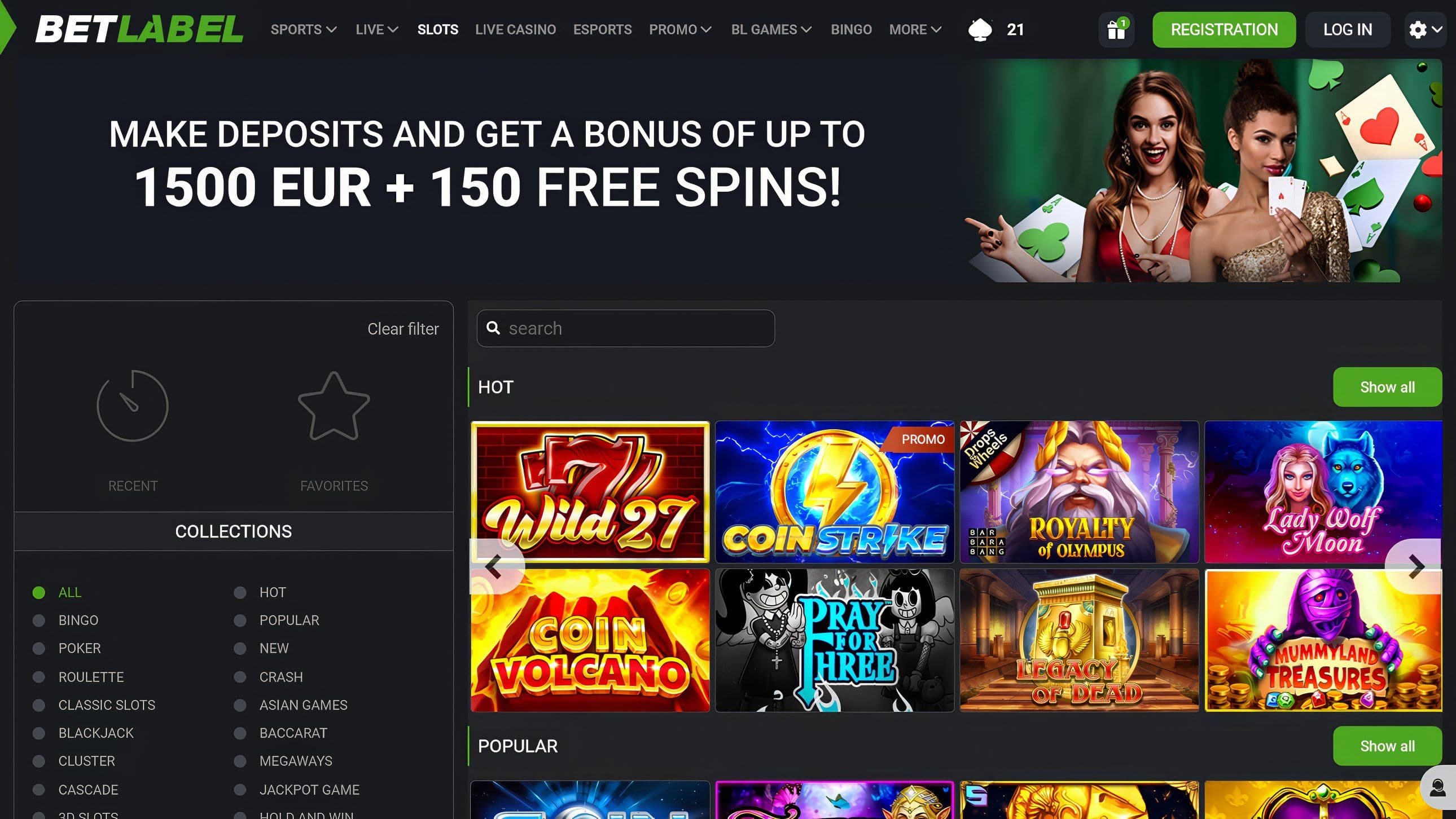Click the previous arrow in Hot carousel

point(495,566)
